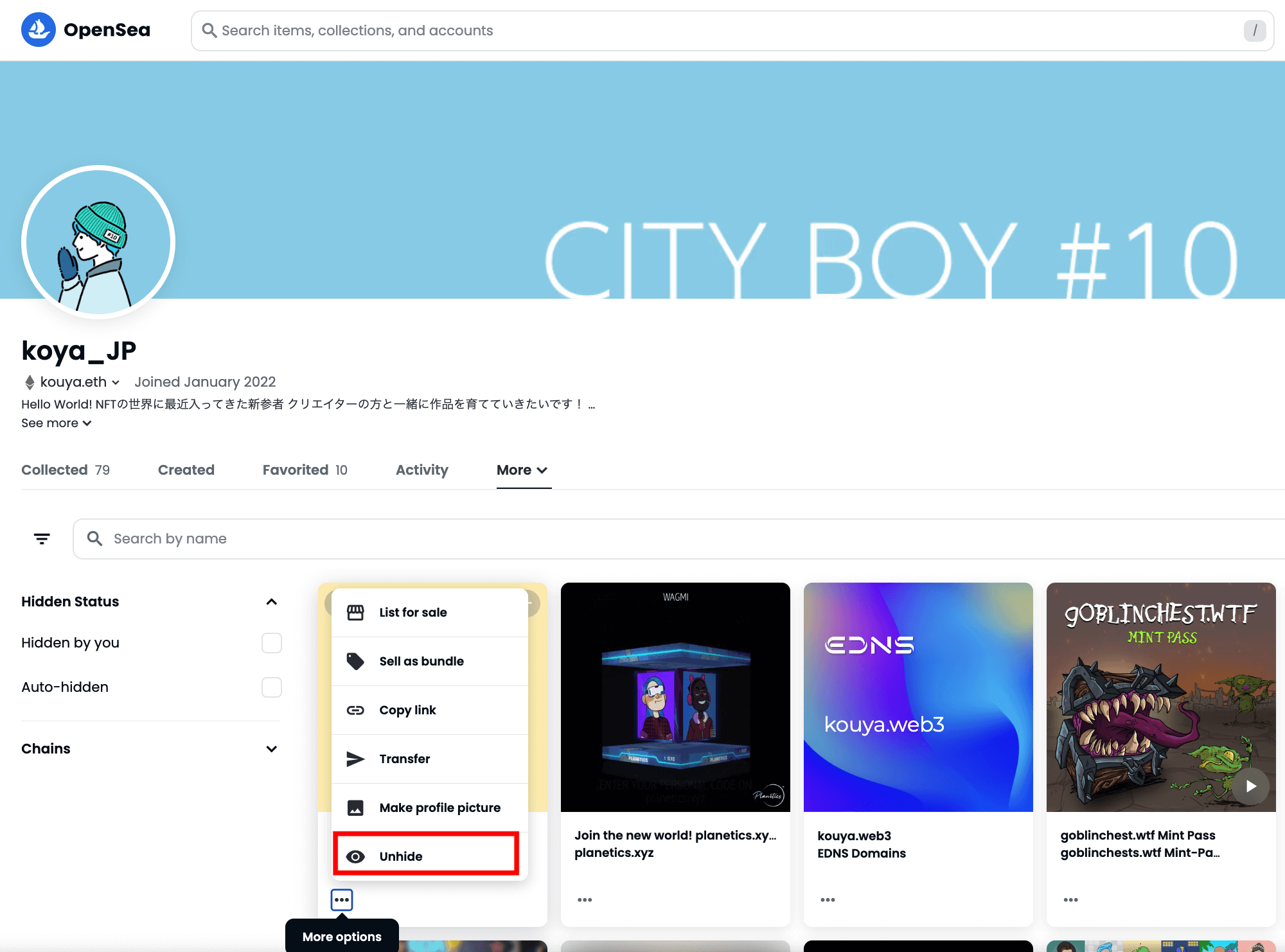The width and height of the screenshot is (1285, 952).
Task: Open more options on kouya.web3 card
Action: [x=828, y=900]
